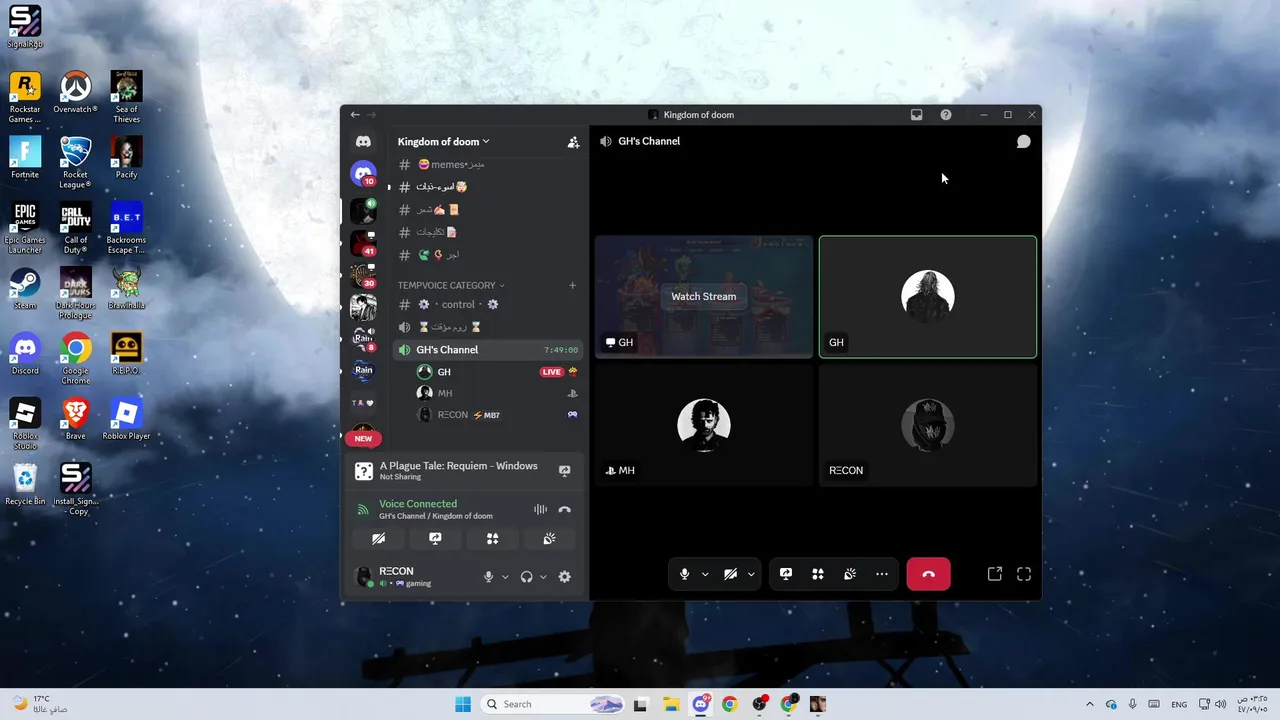Mute microphone in bottom call bar
This screenshot has width=1280, height=720.
[x=685, y=574]
